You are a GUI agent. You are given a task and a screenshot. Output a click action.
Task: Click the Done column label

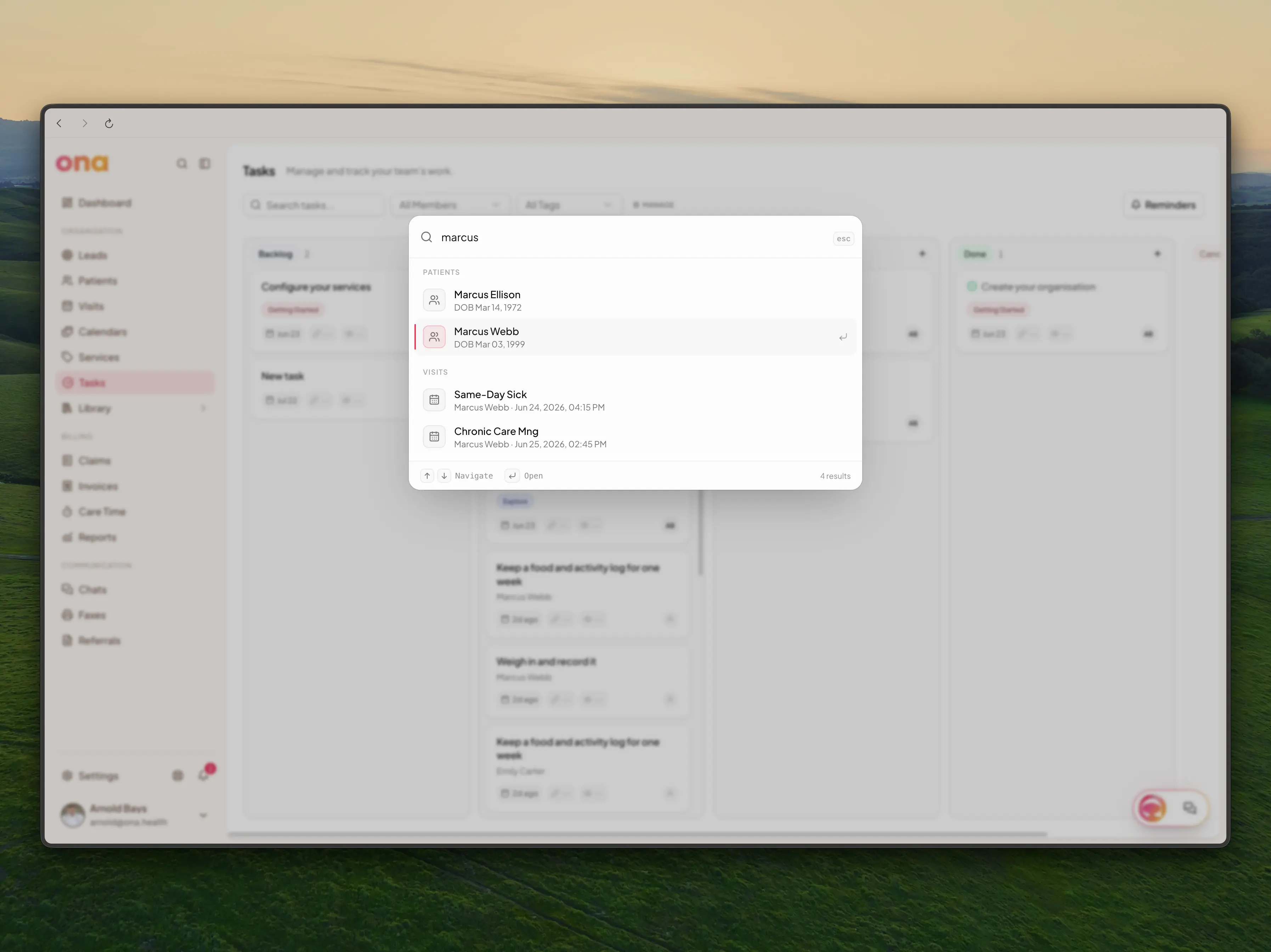[975, 254]
